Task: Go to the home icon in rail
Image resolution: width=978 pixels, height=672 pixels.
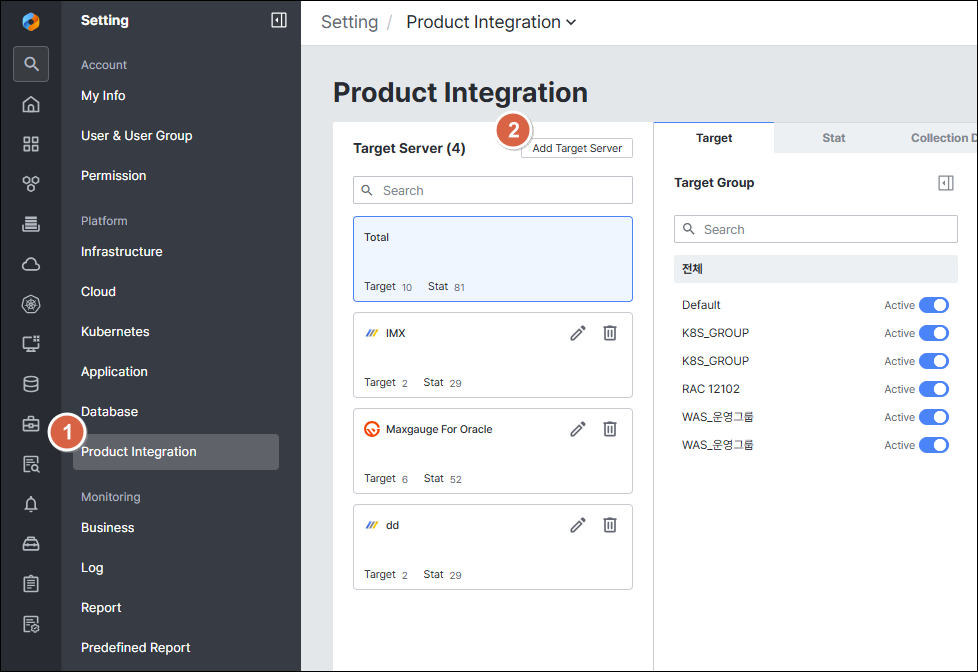Action: point(31,104)
